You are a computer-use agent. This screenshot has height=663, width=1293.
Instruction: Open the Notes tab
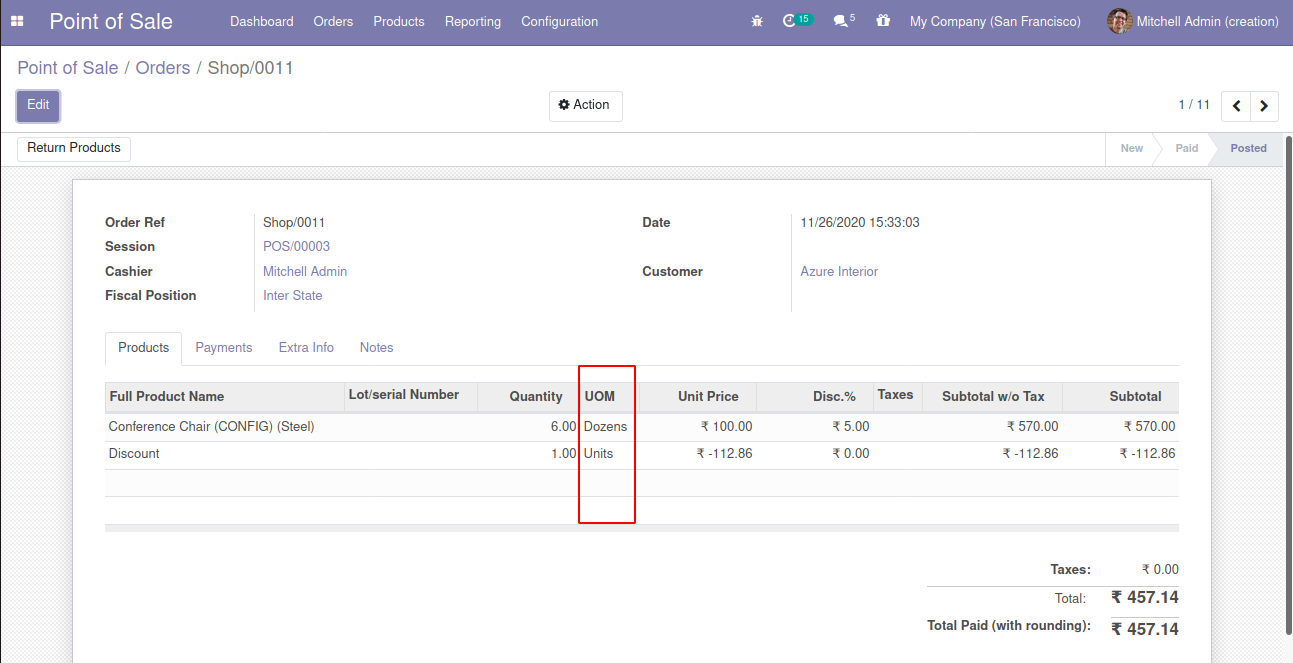pyautogui.click(x=376, y=348)
